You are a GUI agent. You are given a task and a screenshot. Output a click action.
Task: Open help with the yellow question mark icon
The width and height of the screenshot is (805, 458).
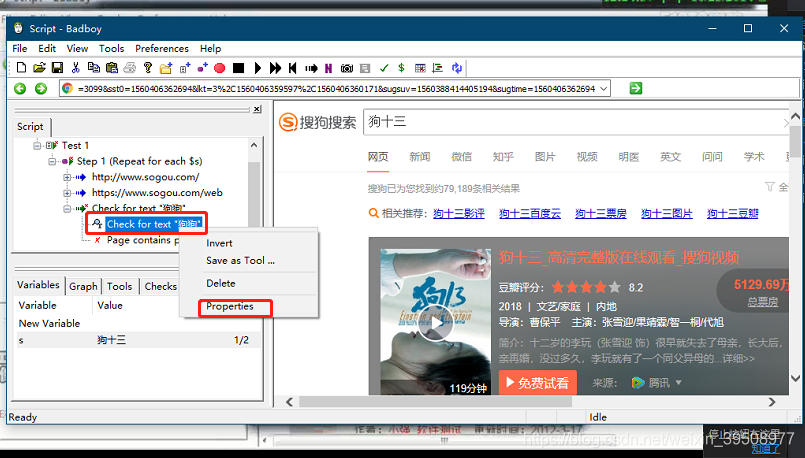148,67
